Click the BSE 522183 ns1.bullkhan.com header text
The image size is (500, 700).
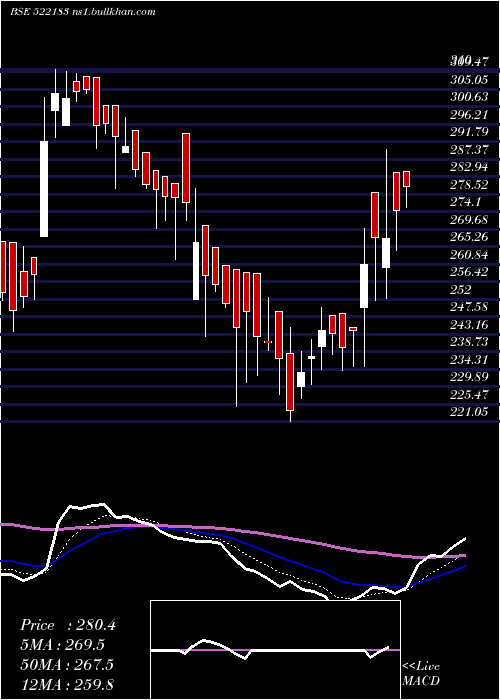pyautogui.click(x=83, y=12)
